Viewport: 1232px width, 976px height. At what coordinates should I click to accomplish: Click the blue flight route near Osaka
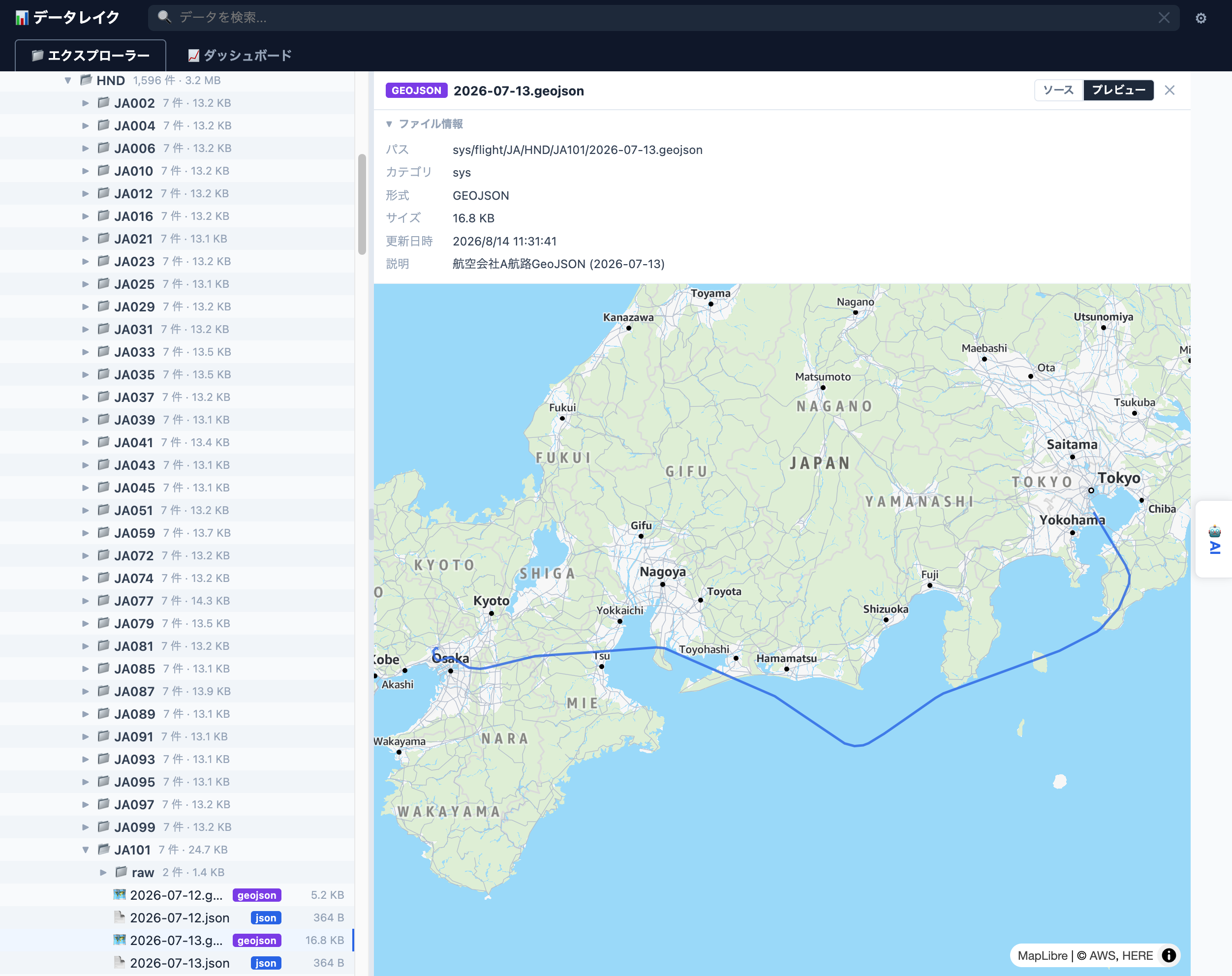480,668
